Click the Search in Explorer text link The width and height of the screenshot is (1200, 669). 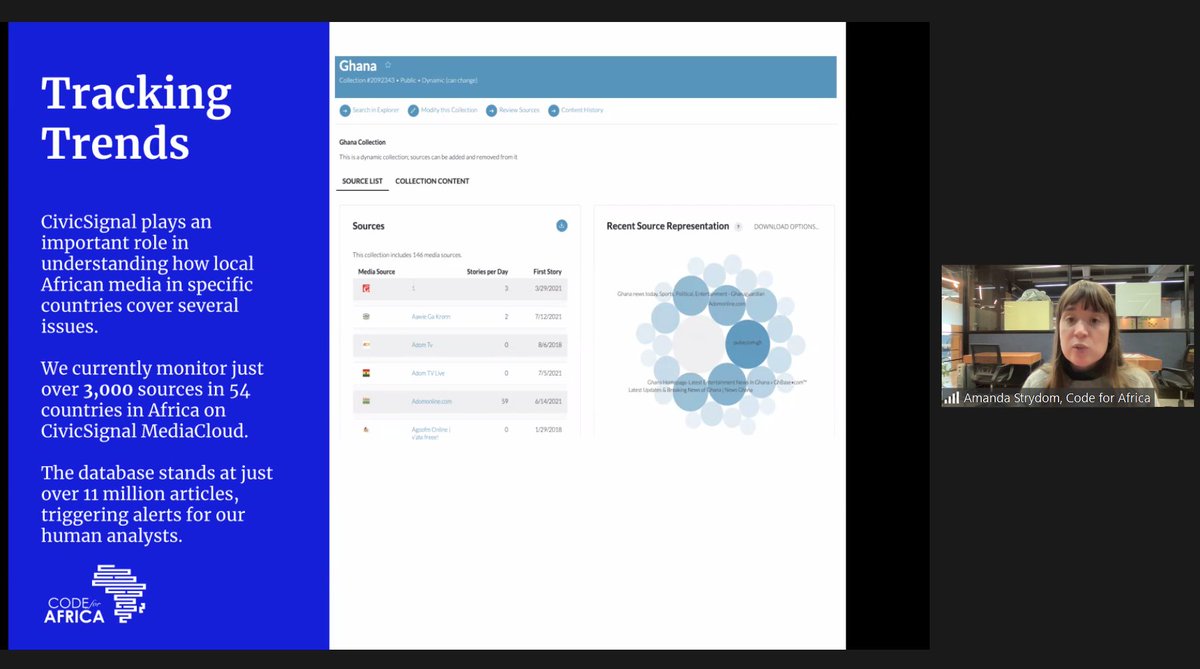tap(377, 110)
